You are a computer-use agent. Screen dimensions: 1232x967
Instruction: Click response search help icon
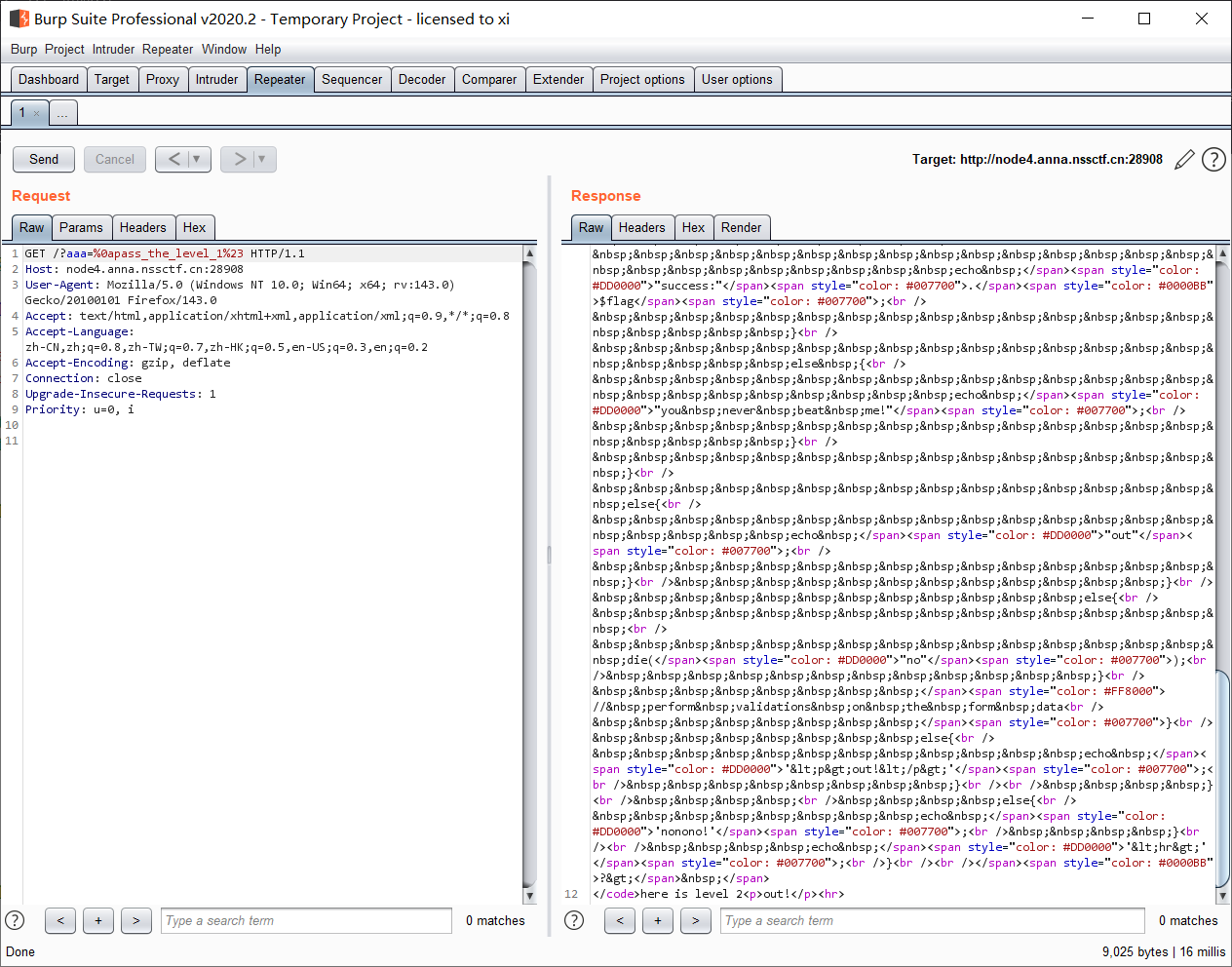574,920
